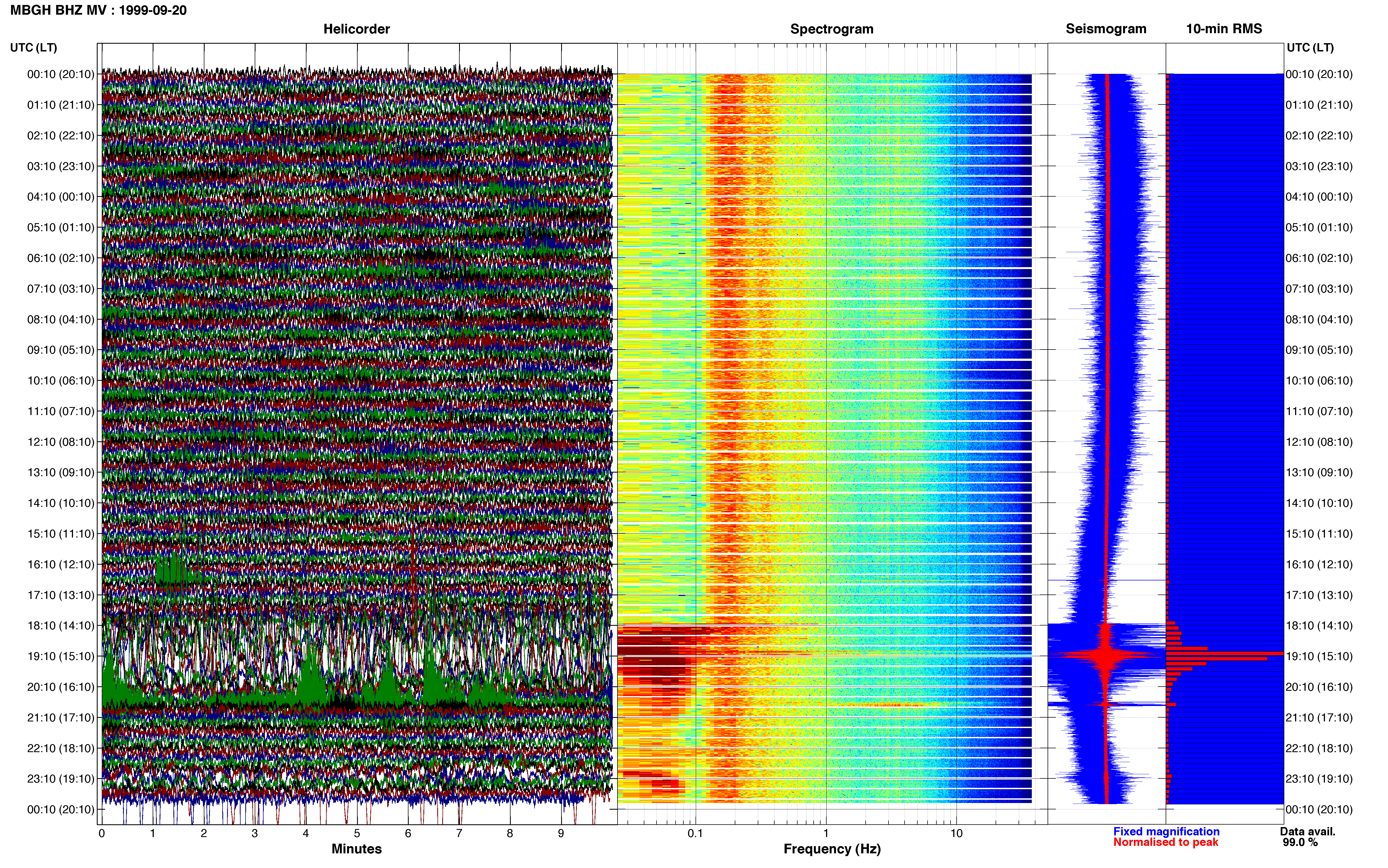Screen dimensions: 1388x868
Task: Select the left time label 14:10 (10:10)
Action: pyautogui.click(x=60, y=504)
